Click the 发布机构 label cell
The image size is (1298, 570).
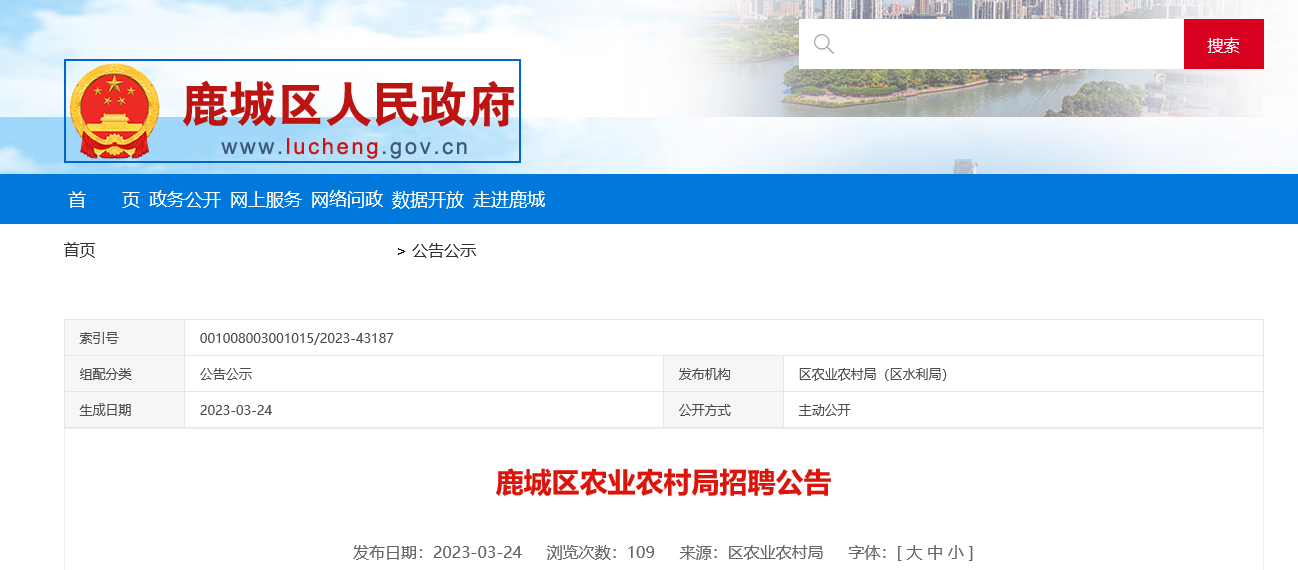coord(723,374)
